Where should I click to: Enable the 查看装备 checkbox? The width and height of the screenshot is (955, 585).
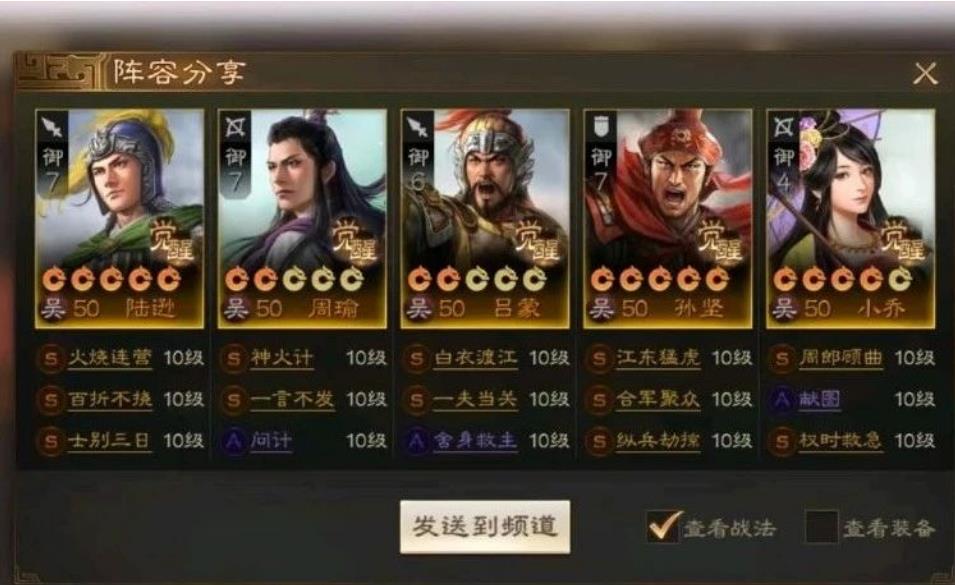pyautogui.click(x=822, y=526)
